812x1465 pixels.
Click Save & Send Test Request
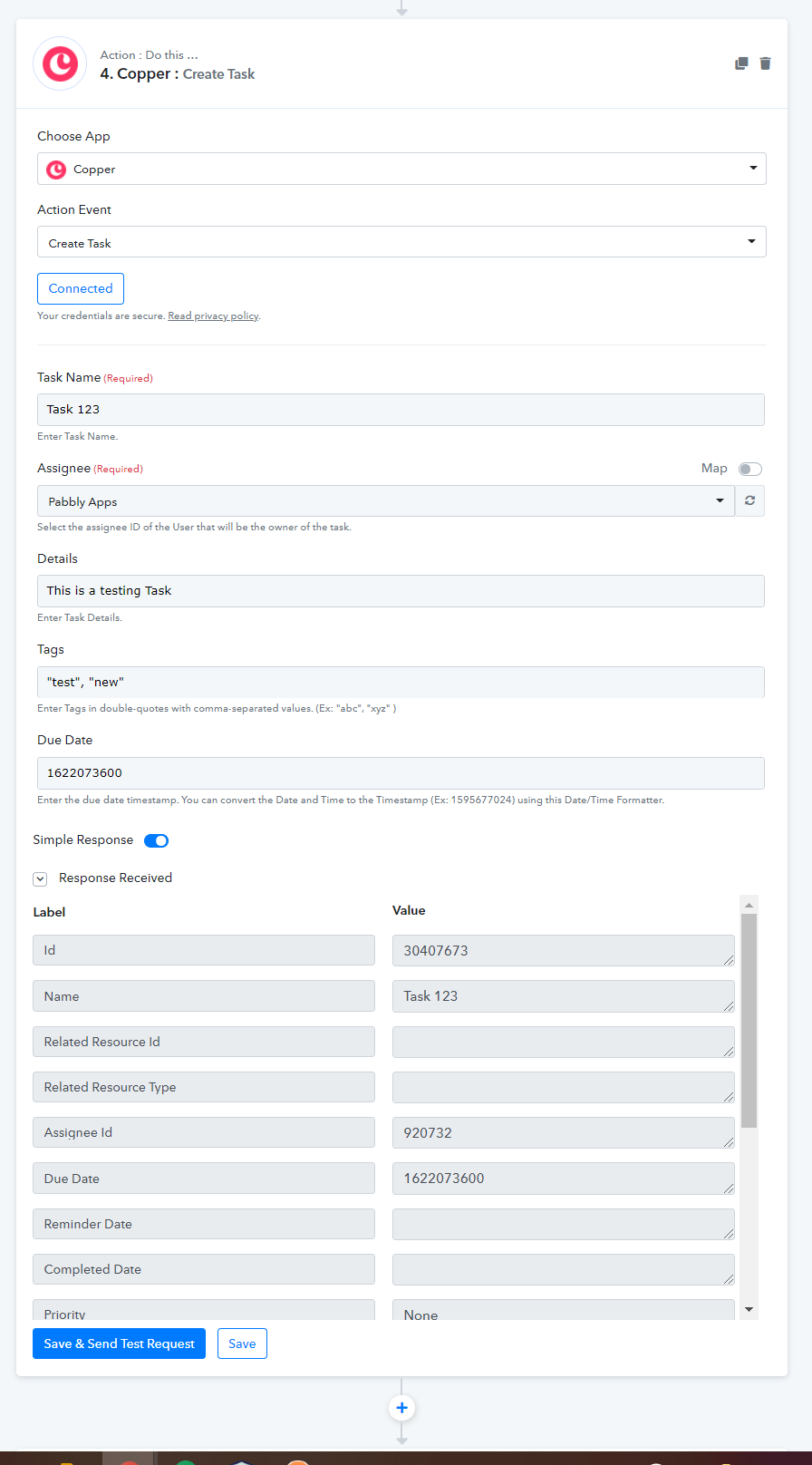click(x=119, y=1344)
